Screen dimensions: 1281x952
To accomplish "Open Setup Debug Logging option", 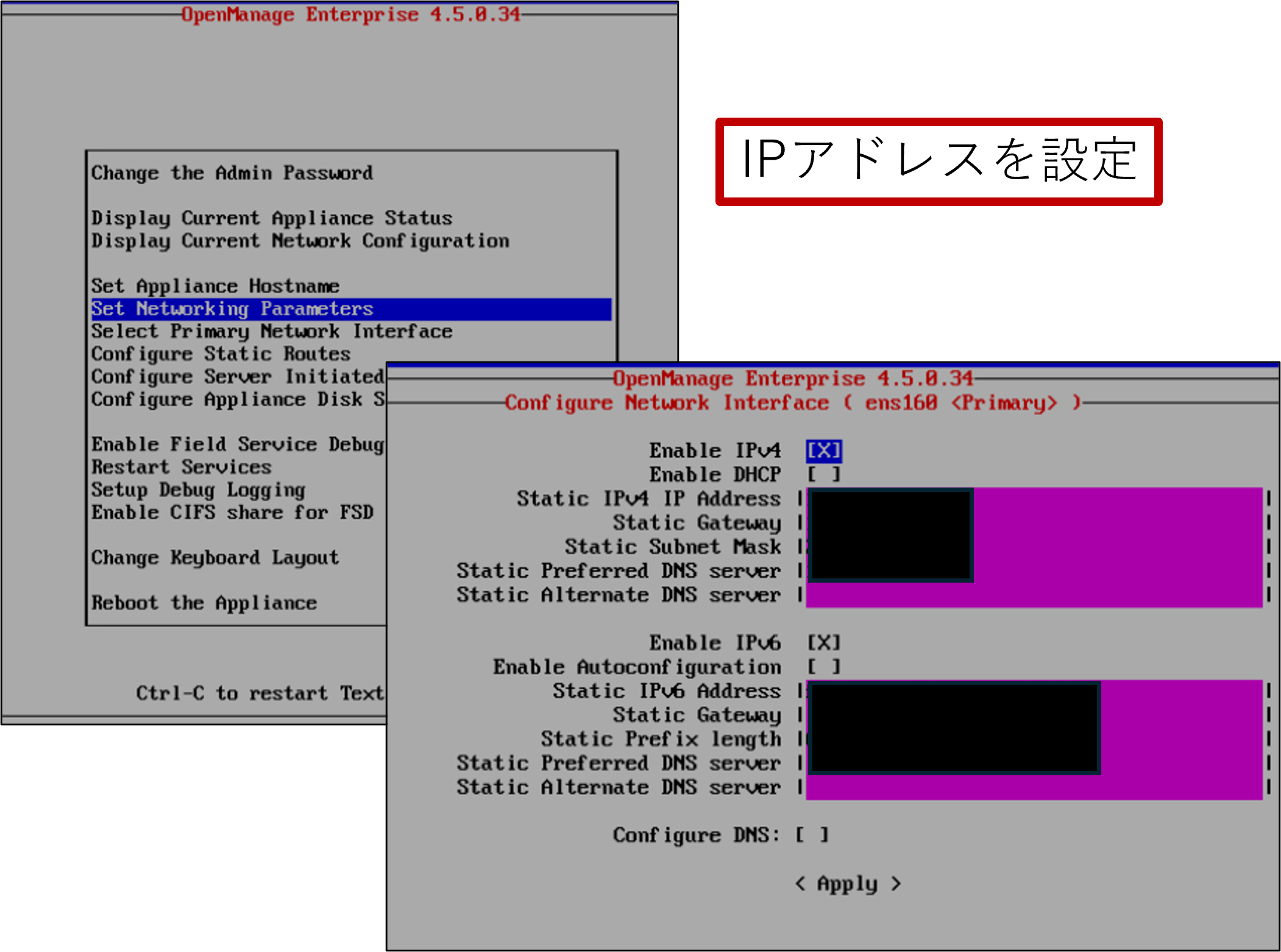I will click(x=198, y=490).
